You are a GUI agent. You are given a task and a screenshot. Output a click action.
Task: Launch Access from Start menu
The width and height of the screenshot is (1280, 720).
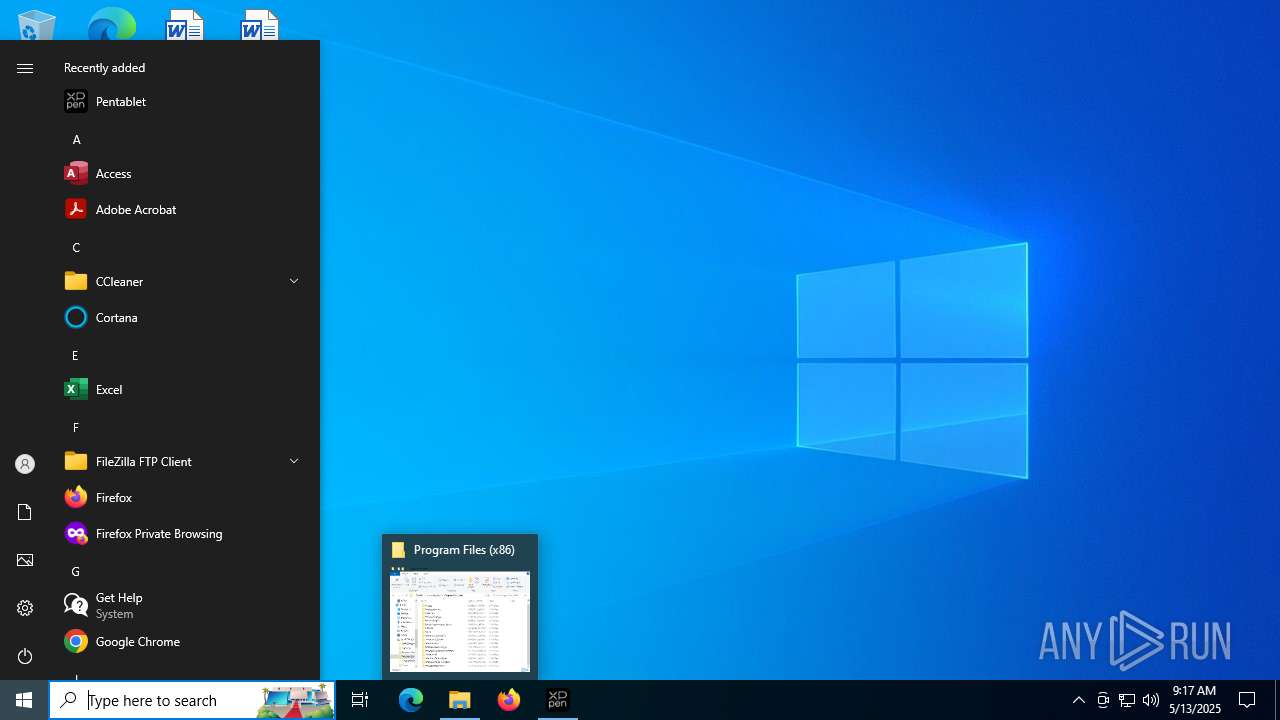click(184, 173)
